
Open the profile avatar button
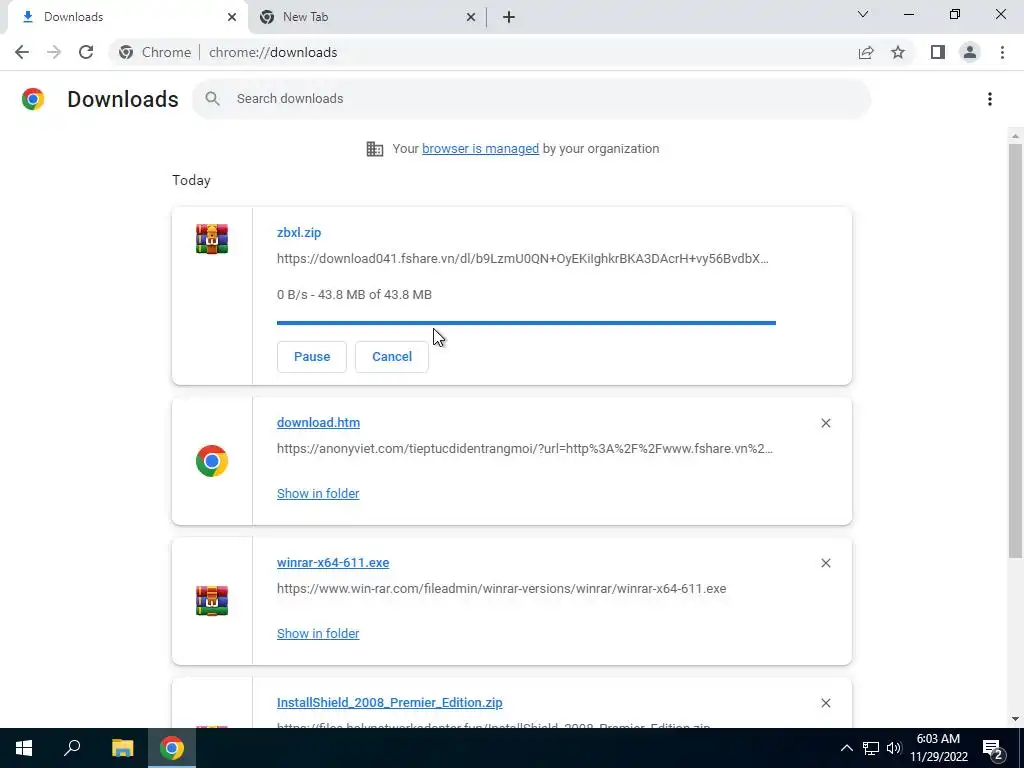click(970, 52)
